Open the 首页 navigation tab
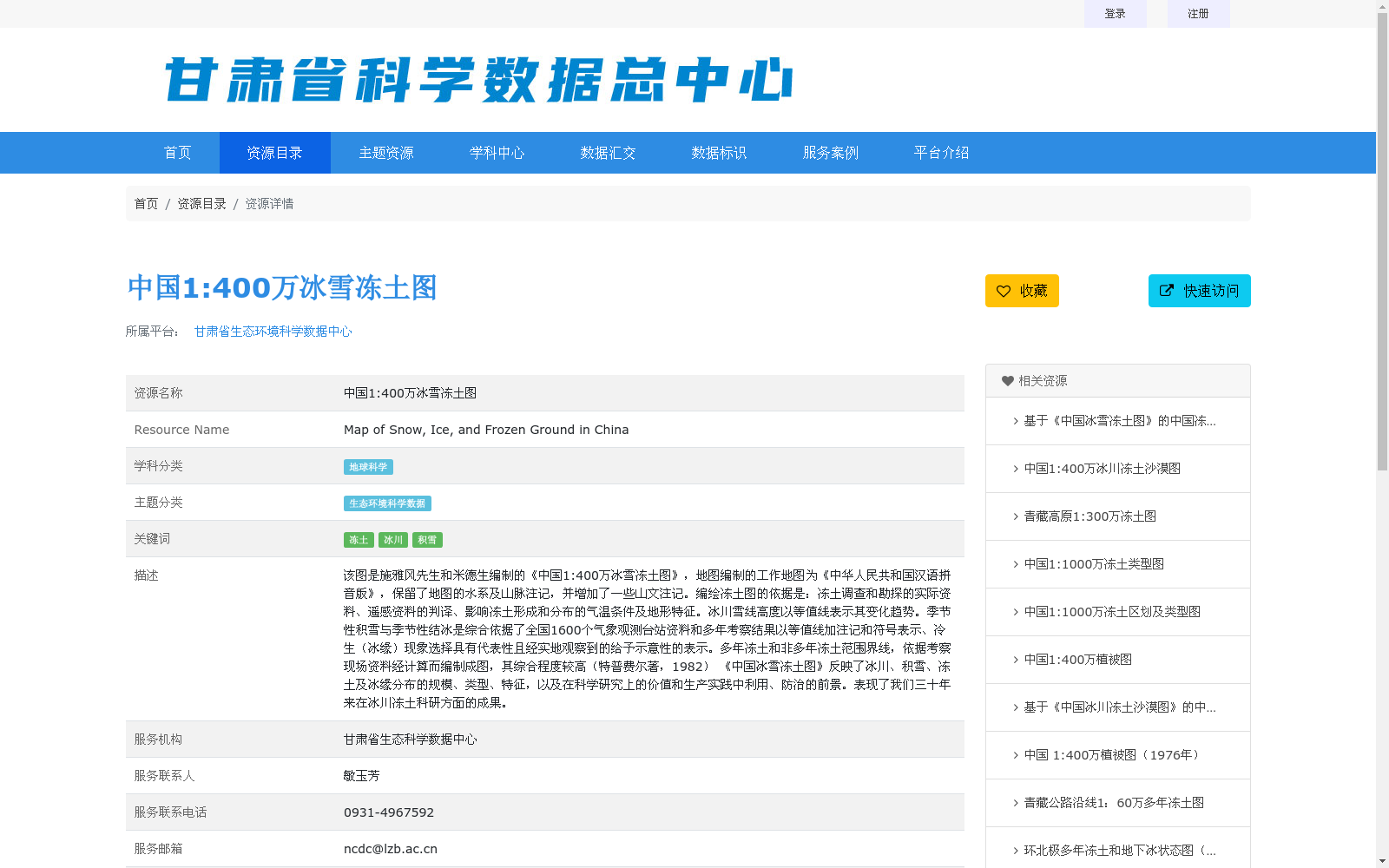Image resolution: width=1389 pixels, height=868 pixels. pyautogui.click(x=178, y=153)
